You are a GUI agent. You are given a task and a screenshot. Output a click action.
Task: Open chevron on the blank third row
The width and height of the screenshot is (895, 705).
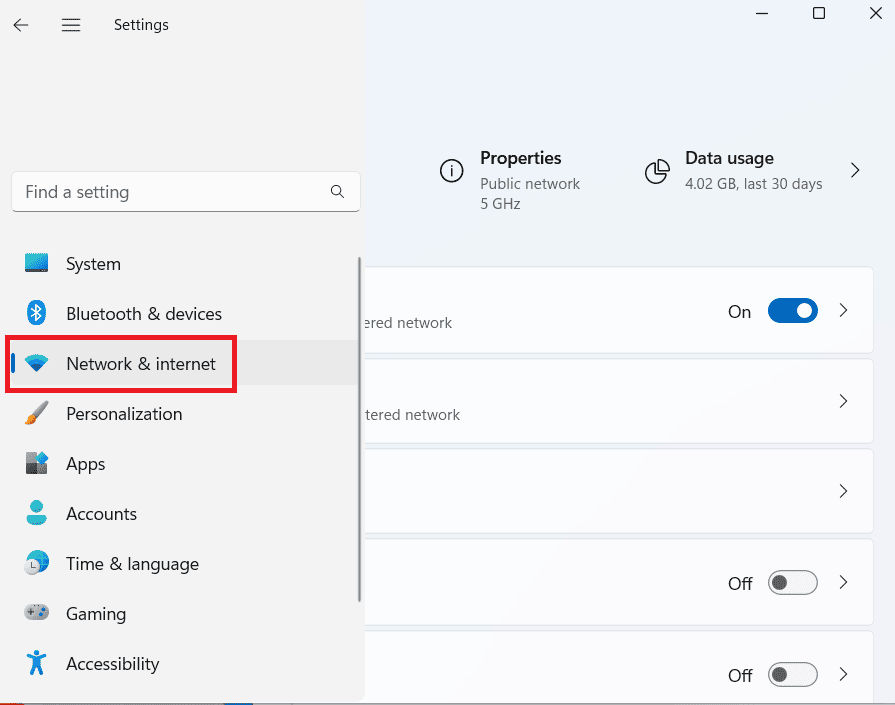[x=844, y=491]
